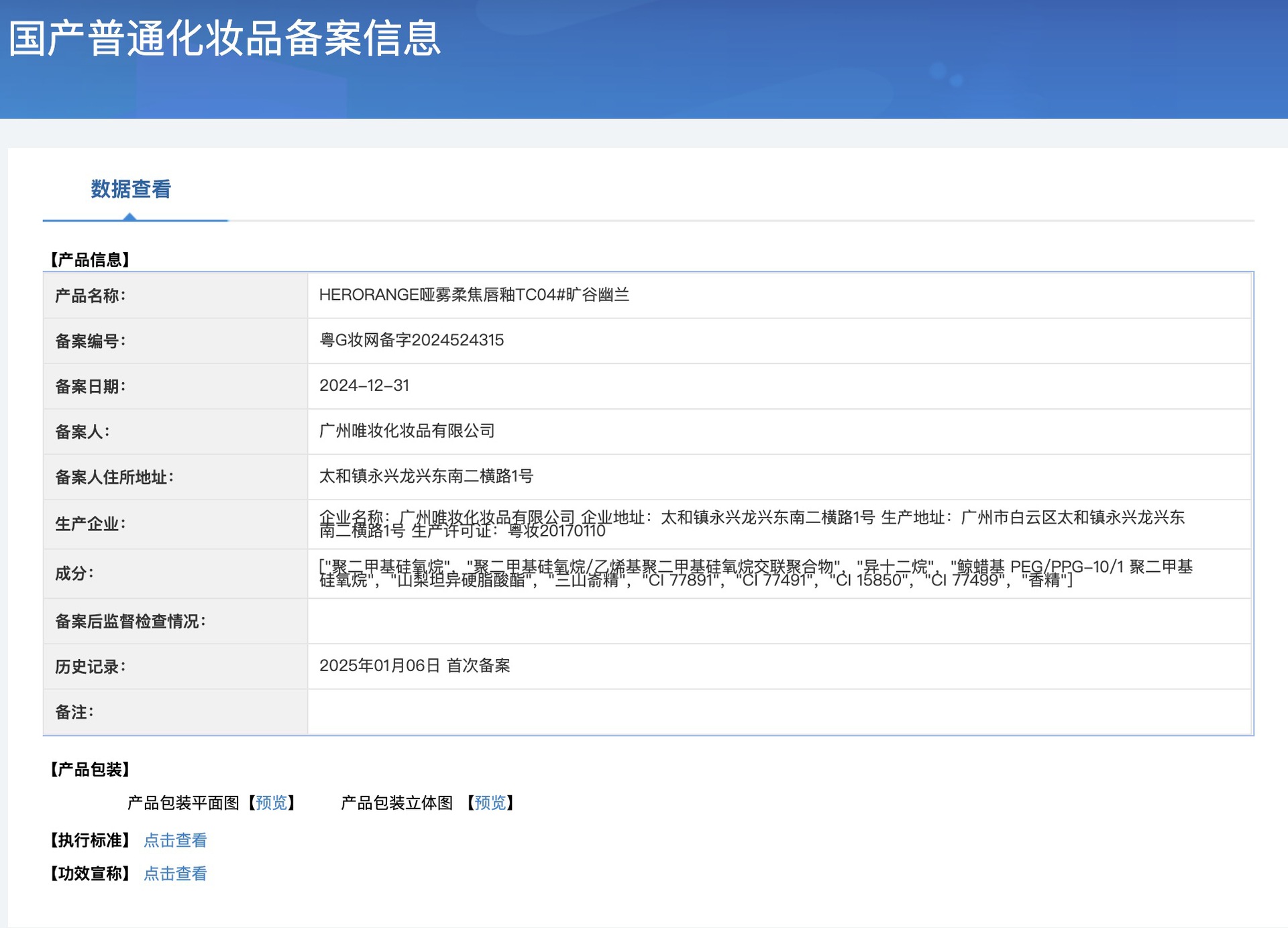Click the 功效宣称 label
Viewport: 1288px width, 928px height.
pos(90,874)
